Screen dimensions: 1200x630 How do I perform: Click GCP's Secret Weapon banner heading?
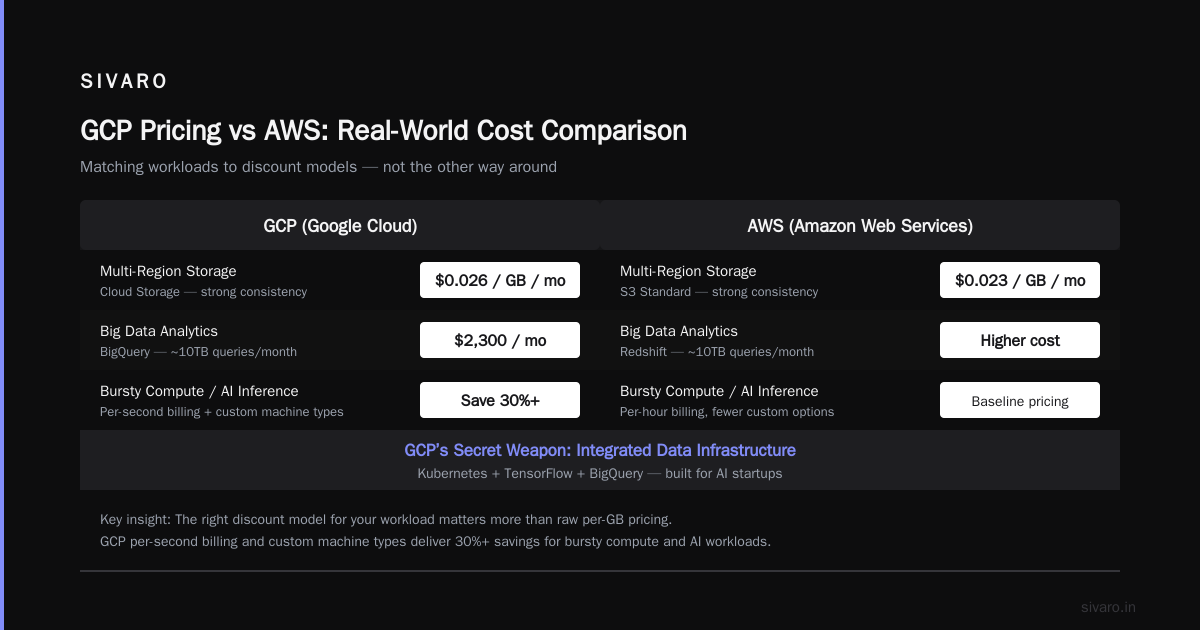600,450
